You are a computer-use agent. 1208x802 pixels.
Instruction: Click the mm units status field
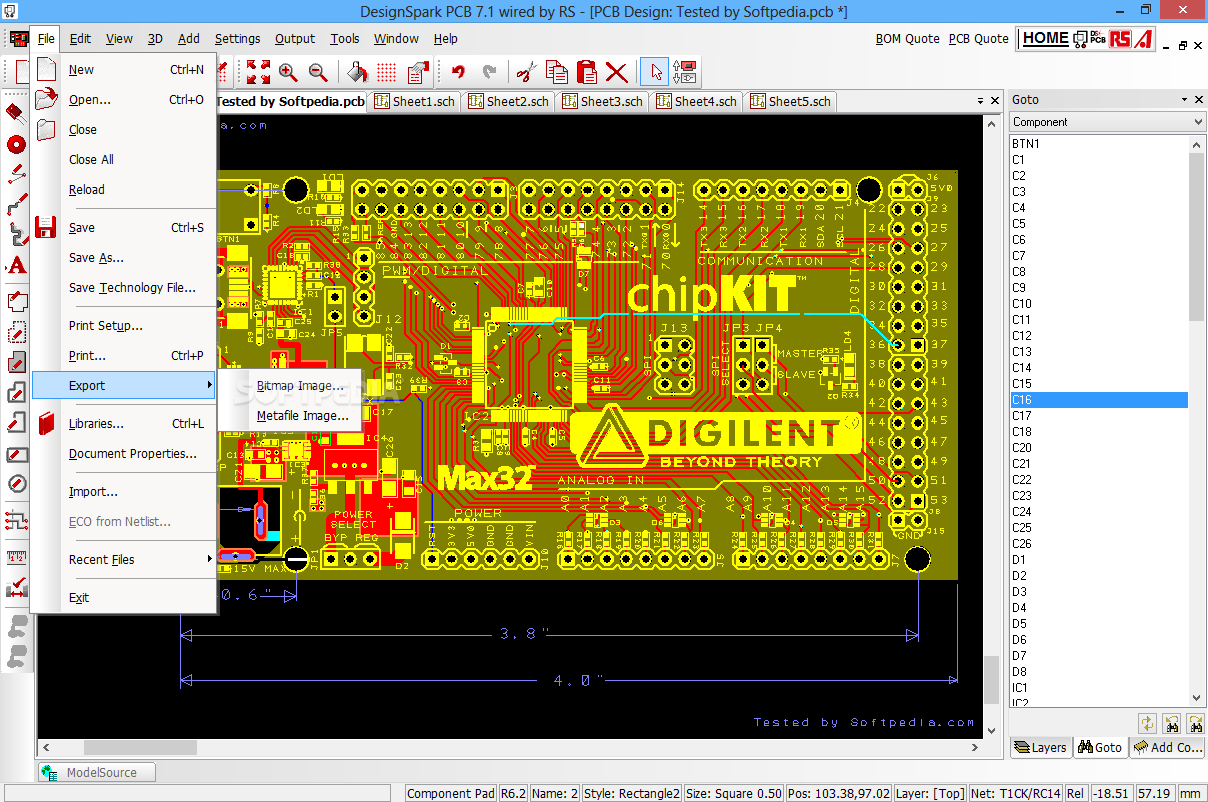[1191, 793]
